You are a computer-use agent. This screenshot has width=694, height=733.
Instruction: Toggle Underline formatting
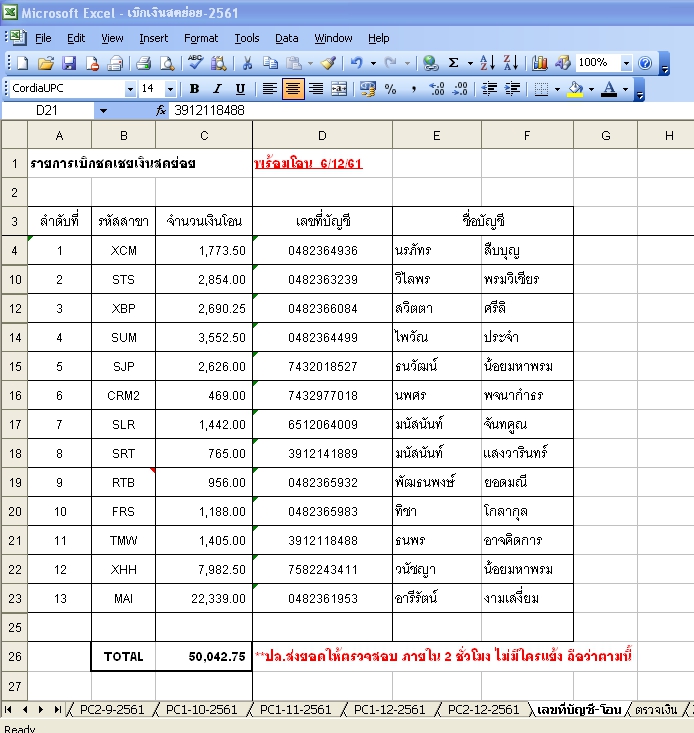(240, 89)
